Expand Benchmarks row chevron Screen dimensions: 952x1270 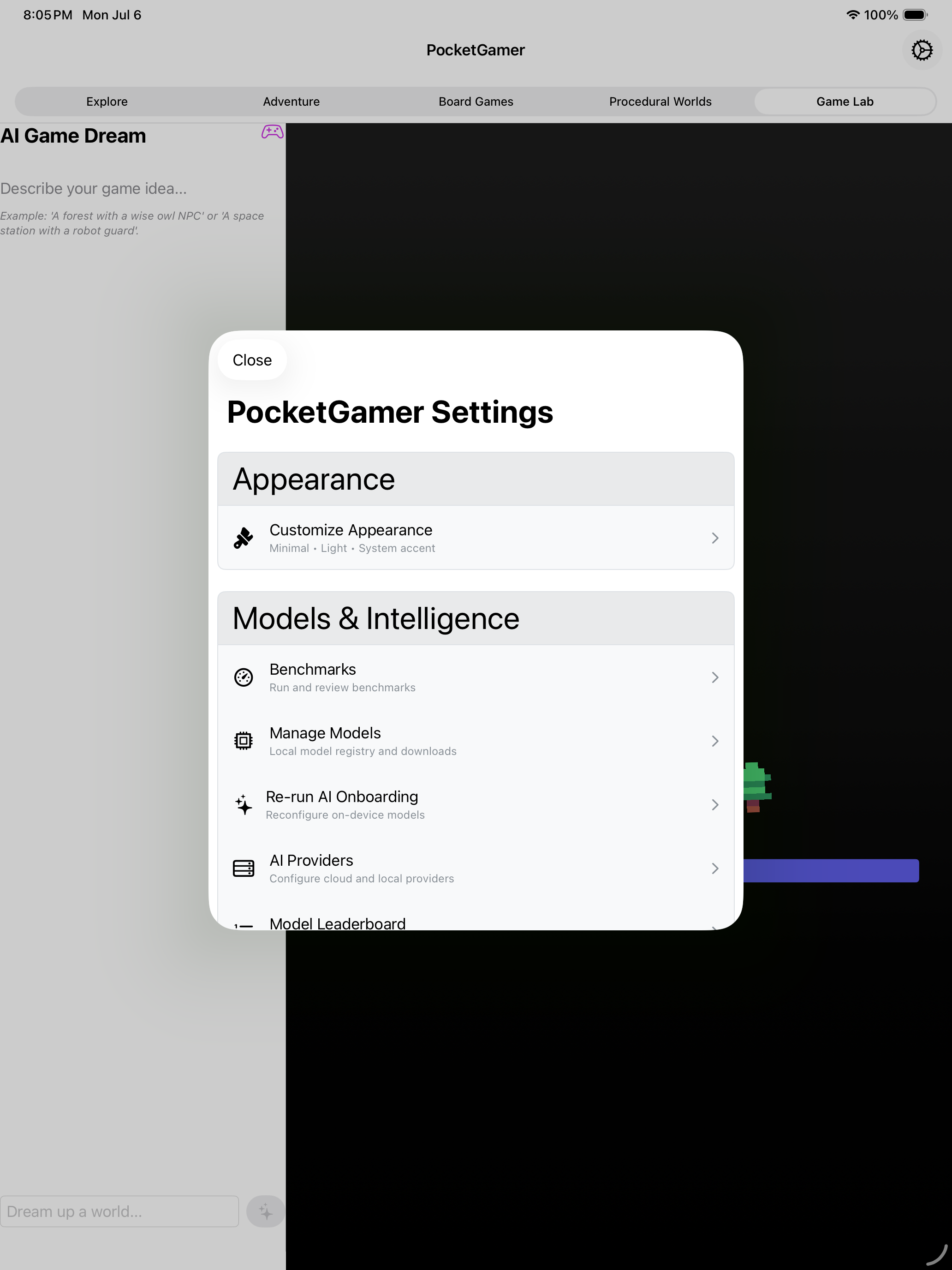tap(715, 677)
